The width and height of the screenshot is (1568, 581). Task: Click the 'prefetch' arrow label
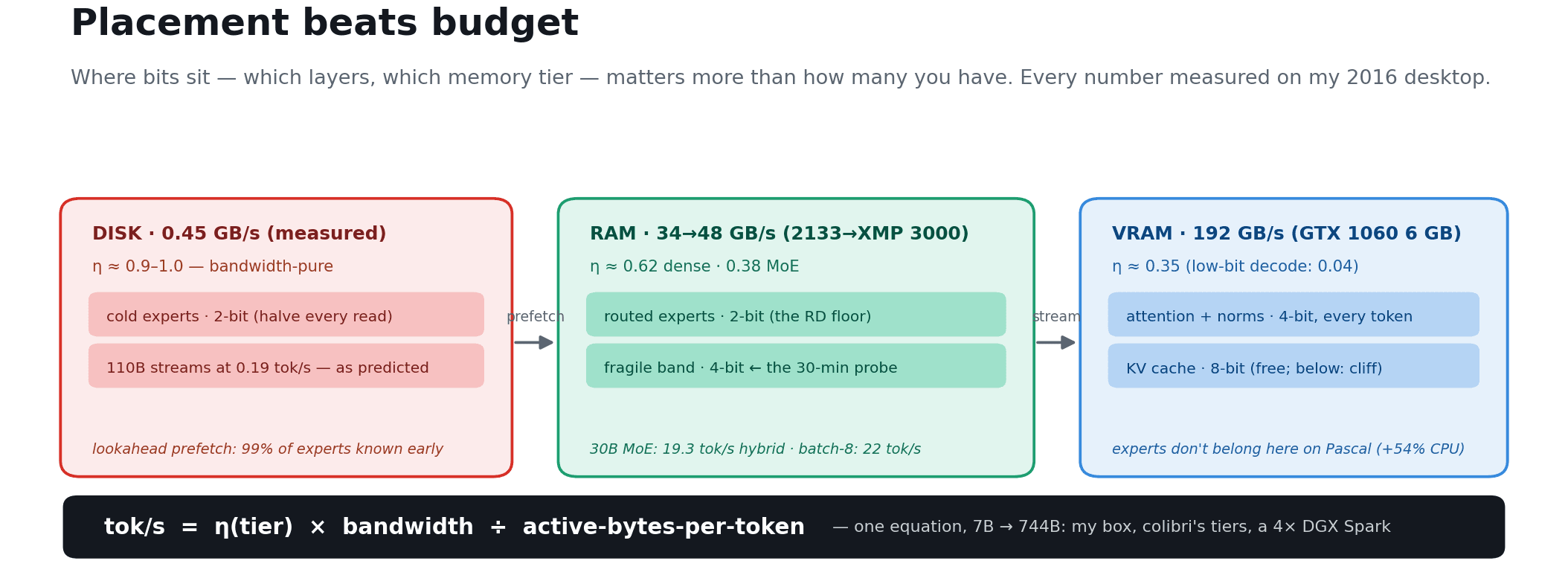(x=536, y=317)
